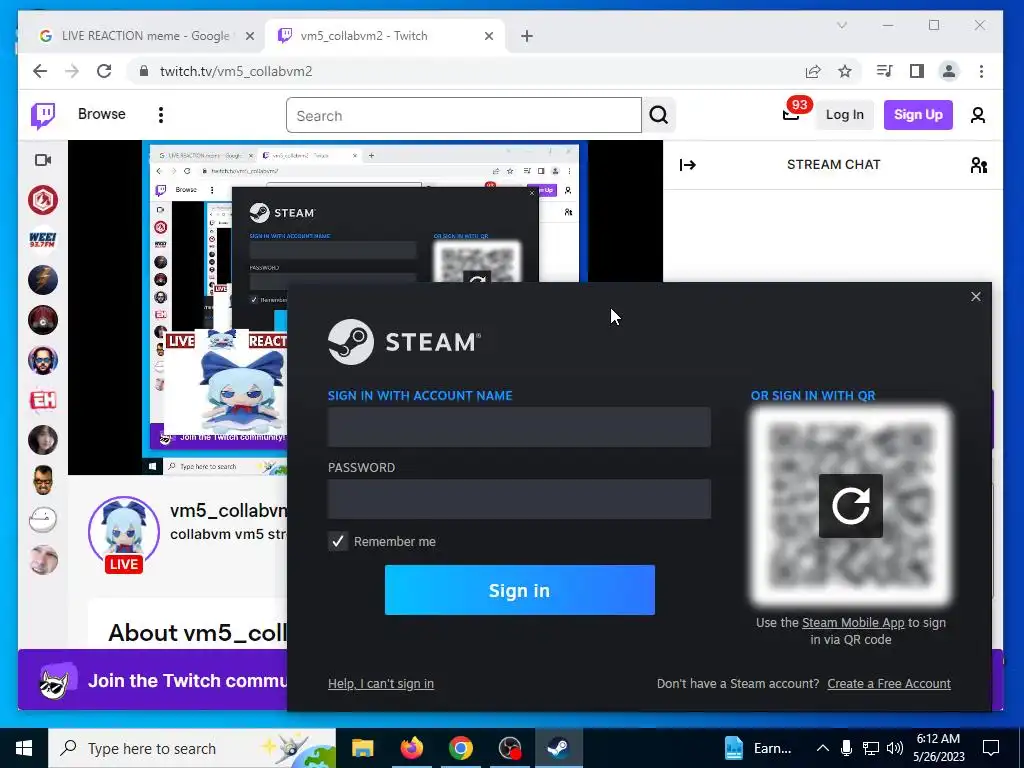
Task: Click the Twitch Log In button
Action: point(844,115)
